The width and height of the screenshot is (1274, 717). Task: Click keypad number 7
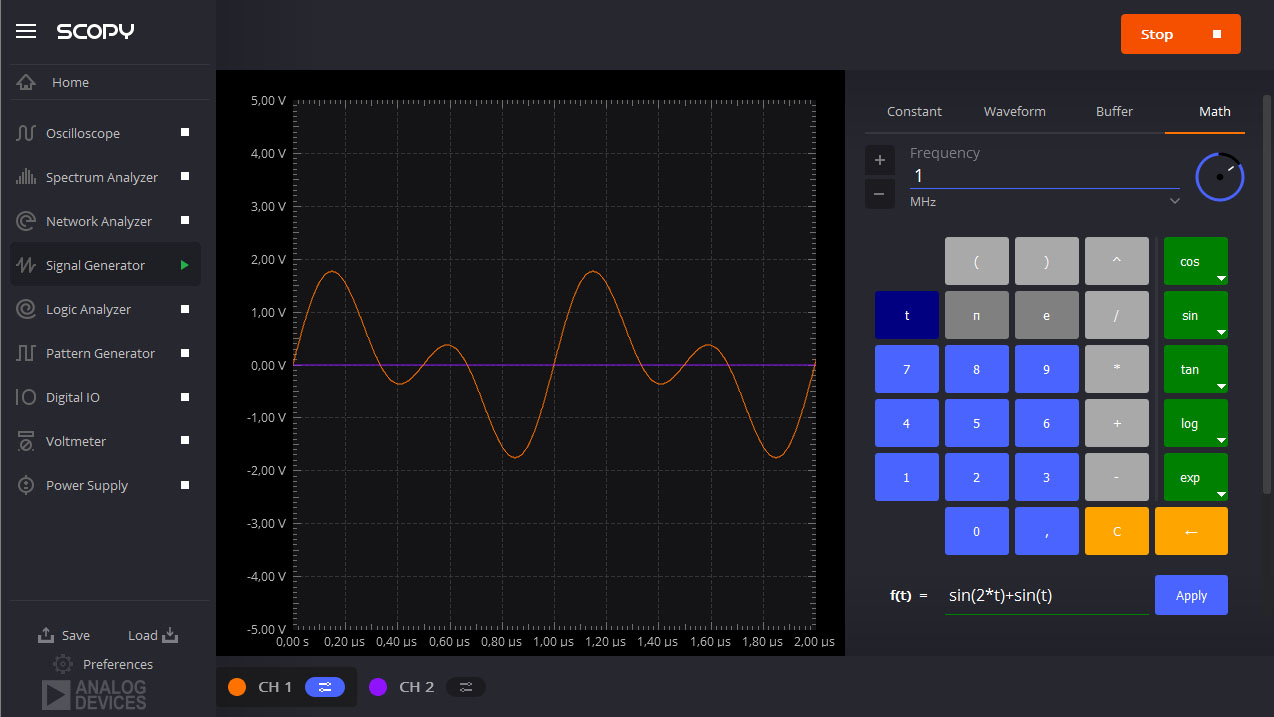point(907,369)
